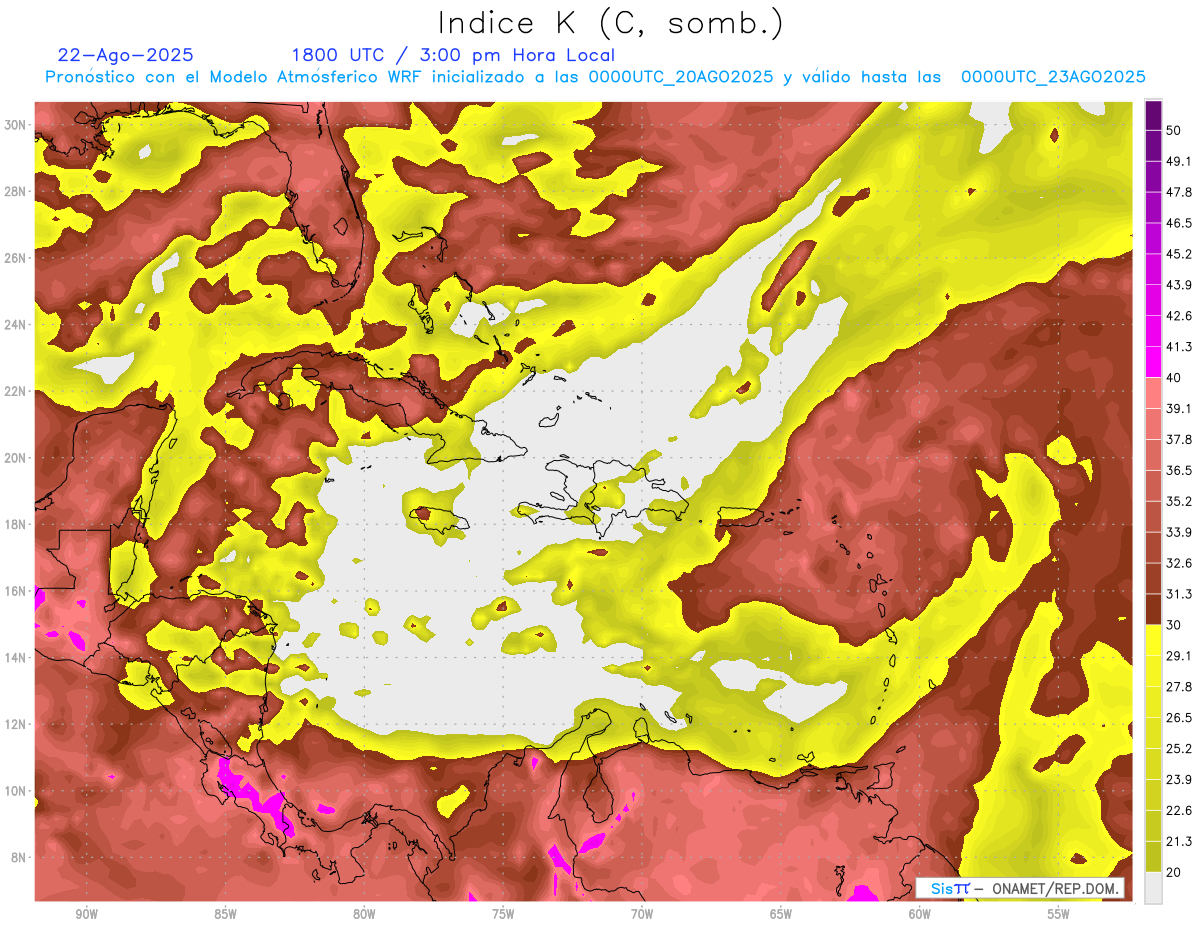Click the colorbar value 43.9
The width and height of the screenshot is (1200, 927).
(x=1178, y=285)
